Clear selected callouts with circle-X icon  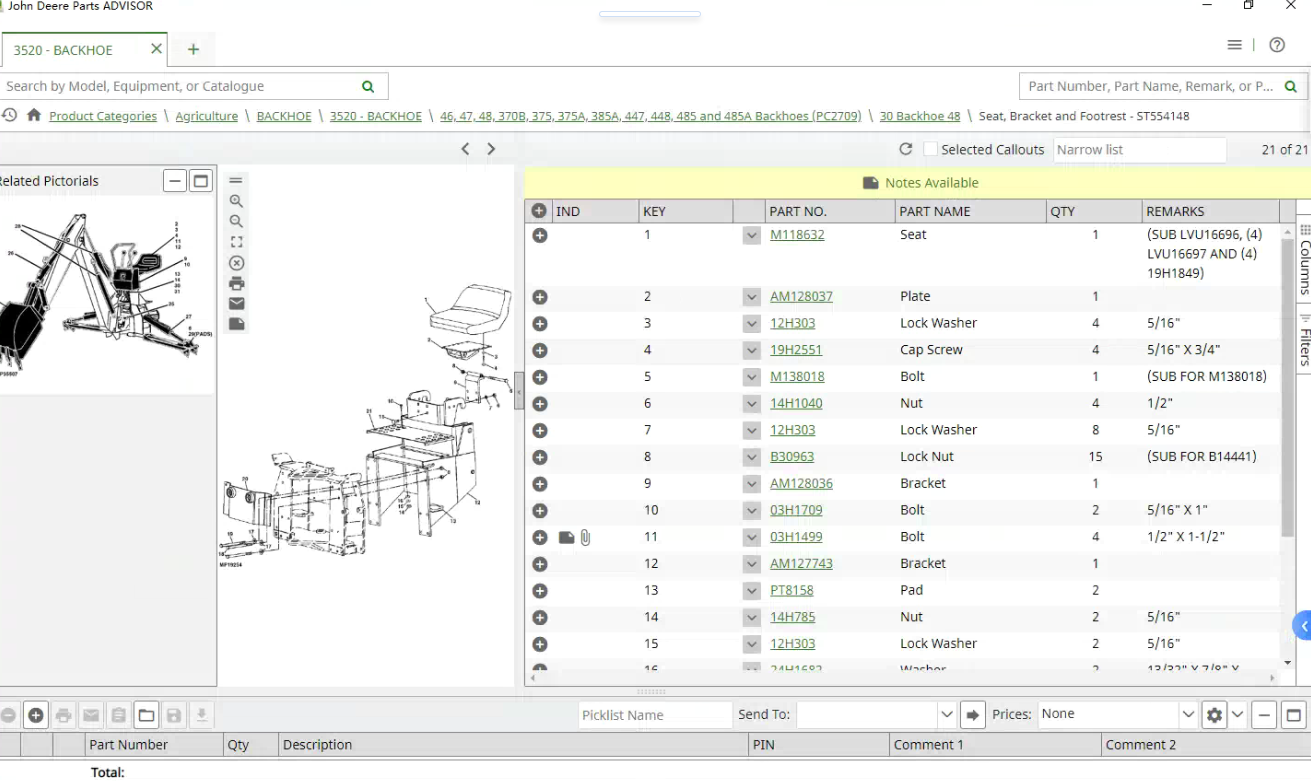coord(236,263)
